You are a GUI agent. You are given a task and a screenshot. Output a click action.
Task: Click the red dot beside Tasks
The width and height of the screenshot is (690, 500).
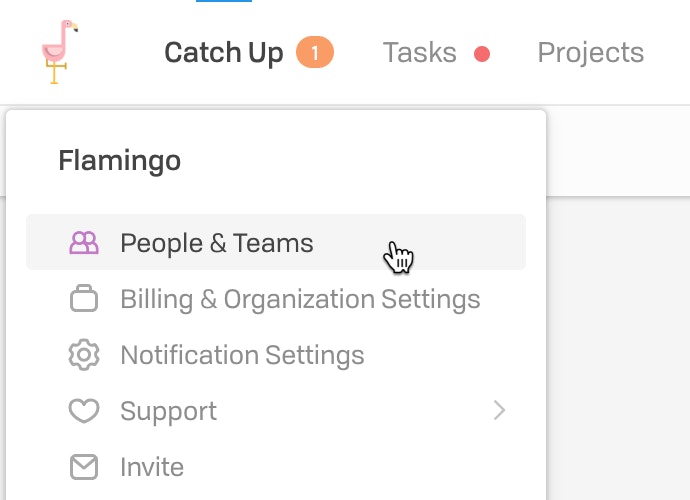(x=482, y=54)
